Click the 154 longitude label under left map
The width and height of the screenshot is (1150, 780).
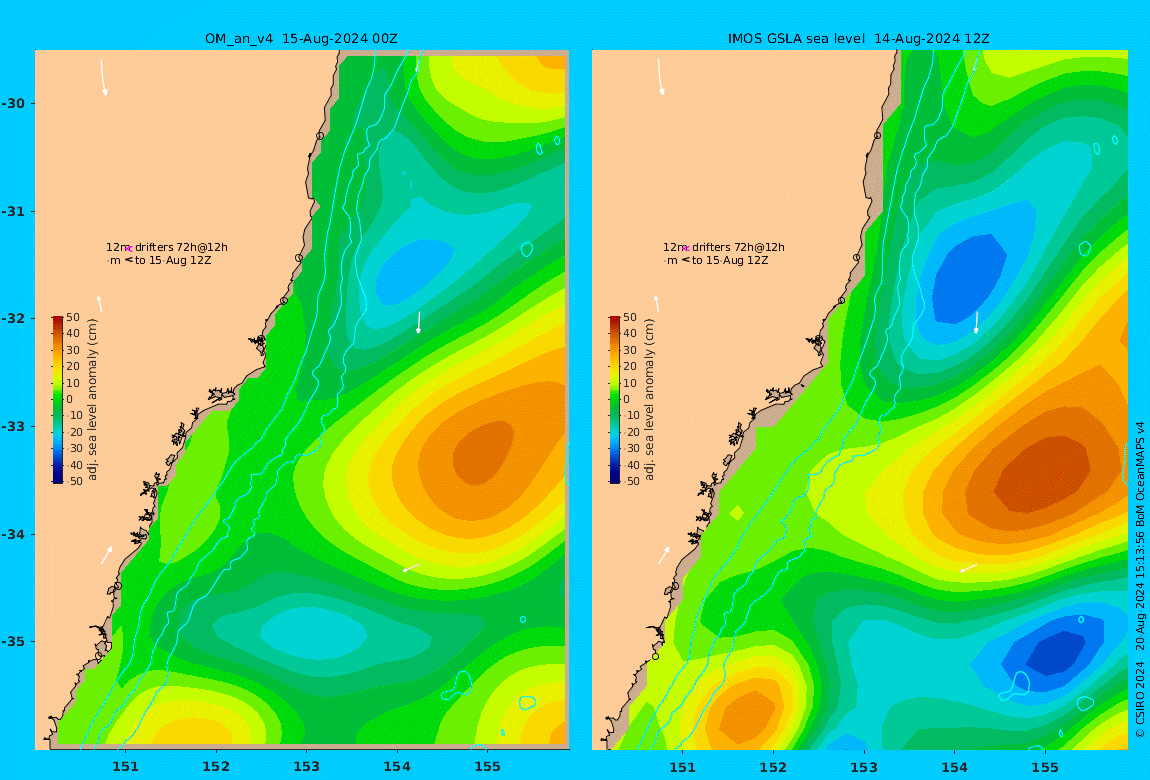pyautogui.click(x=397, y=767)
